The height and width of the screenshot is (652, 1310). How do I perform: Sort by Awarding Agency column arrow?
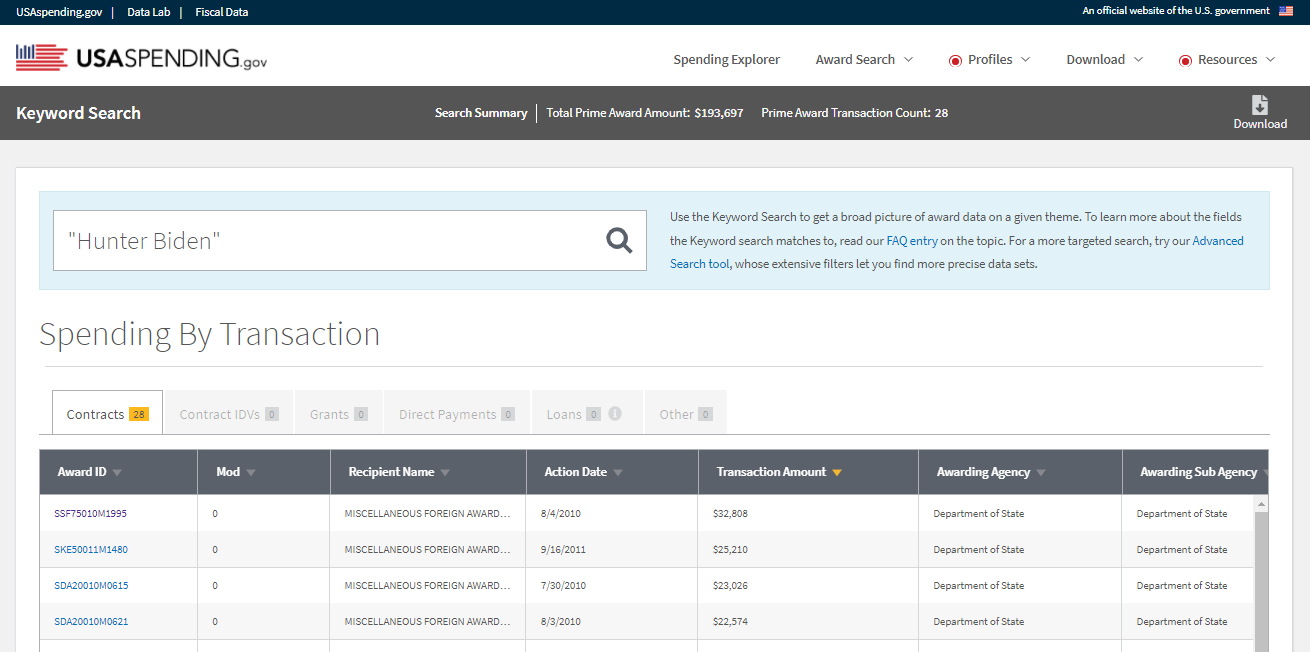coord(1041,473)
